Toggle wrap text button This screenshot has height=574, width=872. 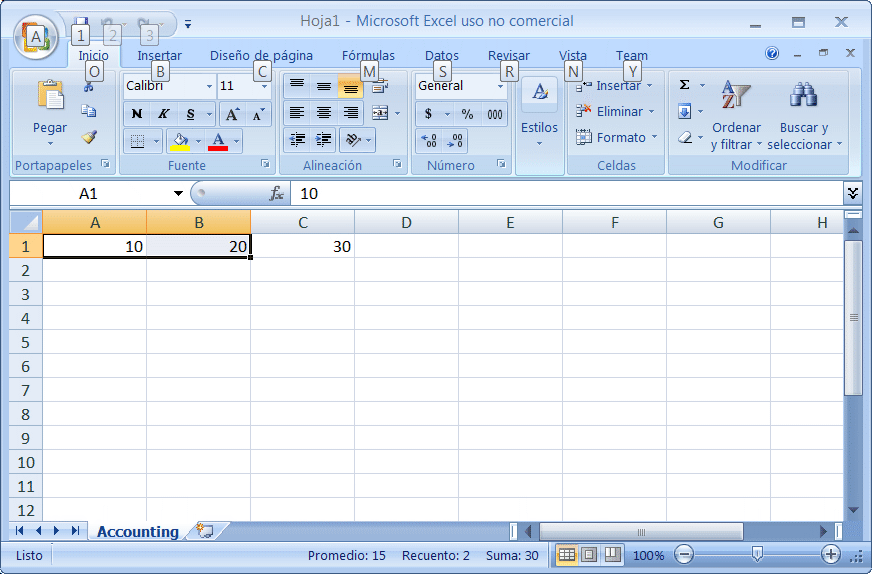(x=380, y=86)
